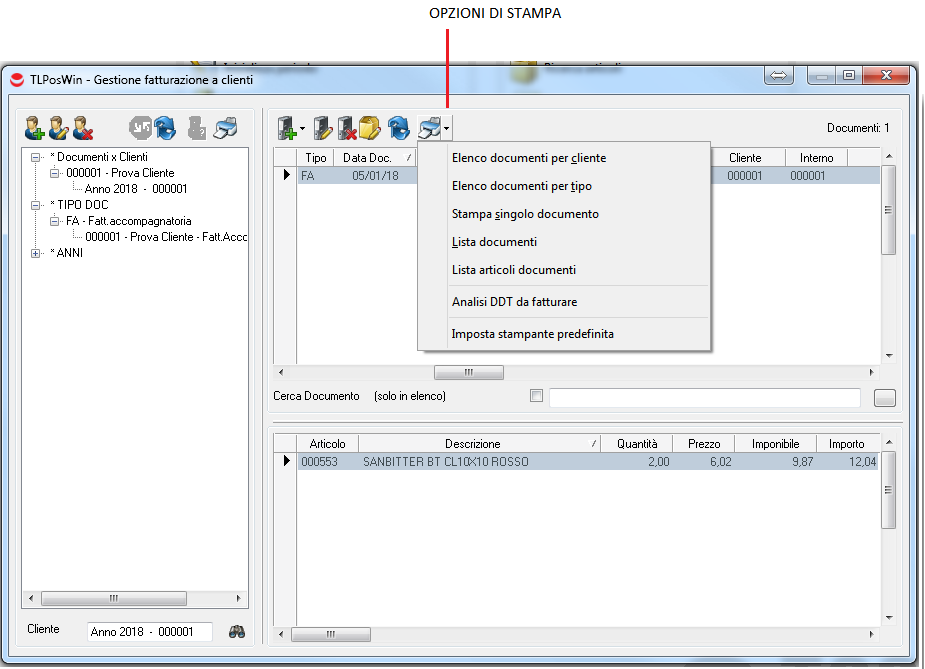Collapse the Documenti x Clienti tree node
This screenshot has width=925, height=669.
click(x=37, y=157)
